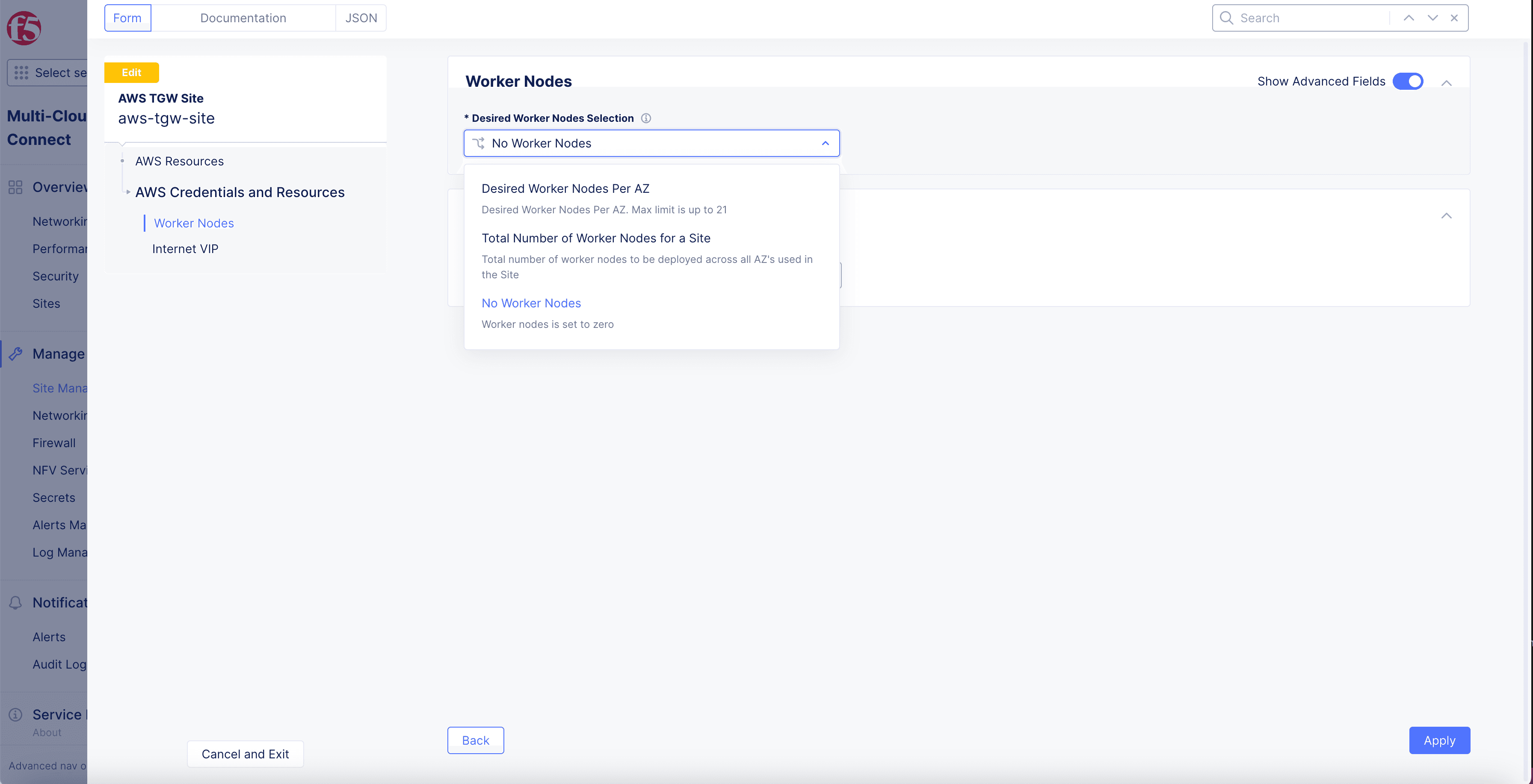Go to next search result arrow

click(1432, 18)
